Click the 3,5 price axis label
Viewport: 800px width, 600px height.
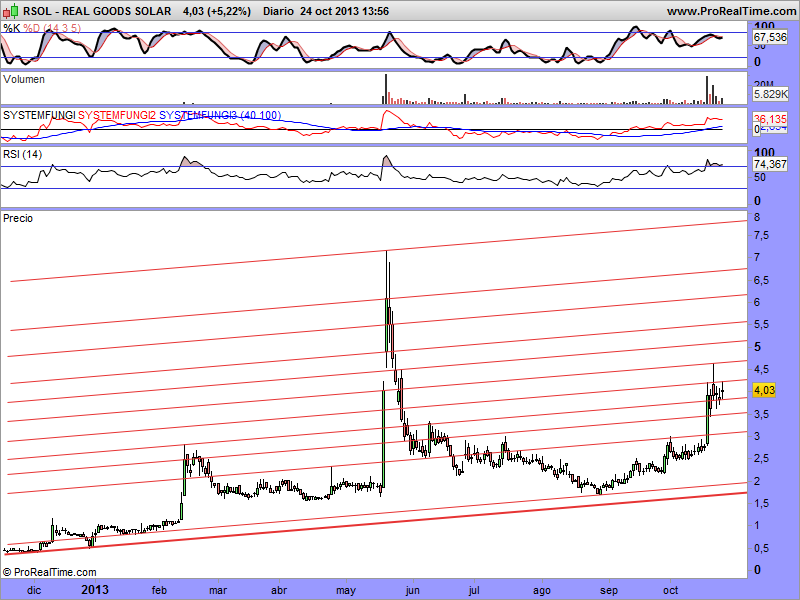tap(762, 414)
